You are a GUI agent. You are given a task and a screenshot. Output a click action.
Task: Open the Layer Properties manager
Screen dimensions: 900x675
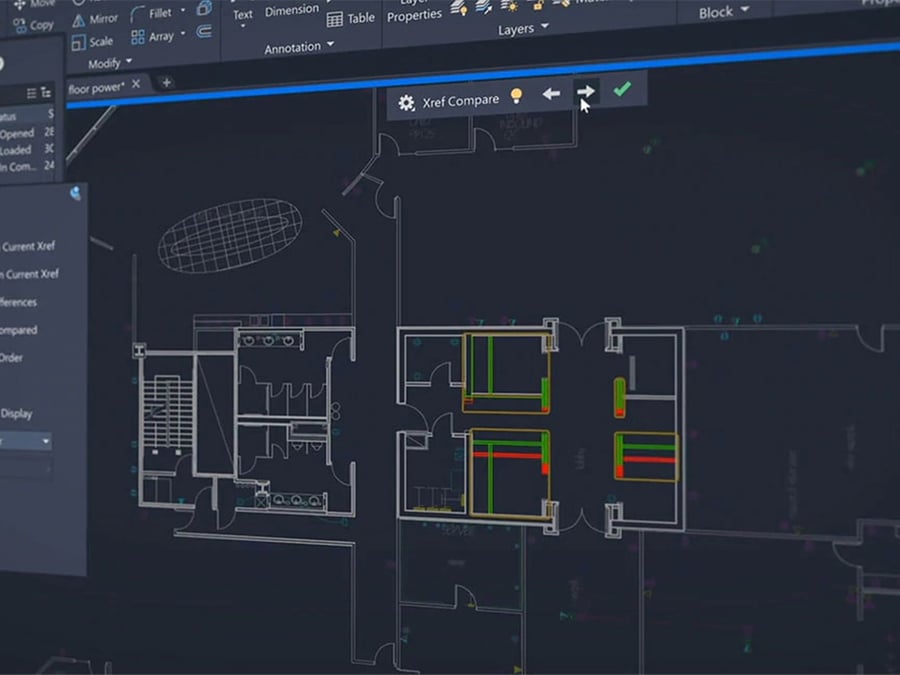click(x=415, y=12)
